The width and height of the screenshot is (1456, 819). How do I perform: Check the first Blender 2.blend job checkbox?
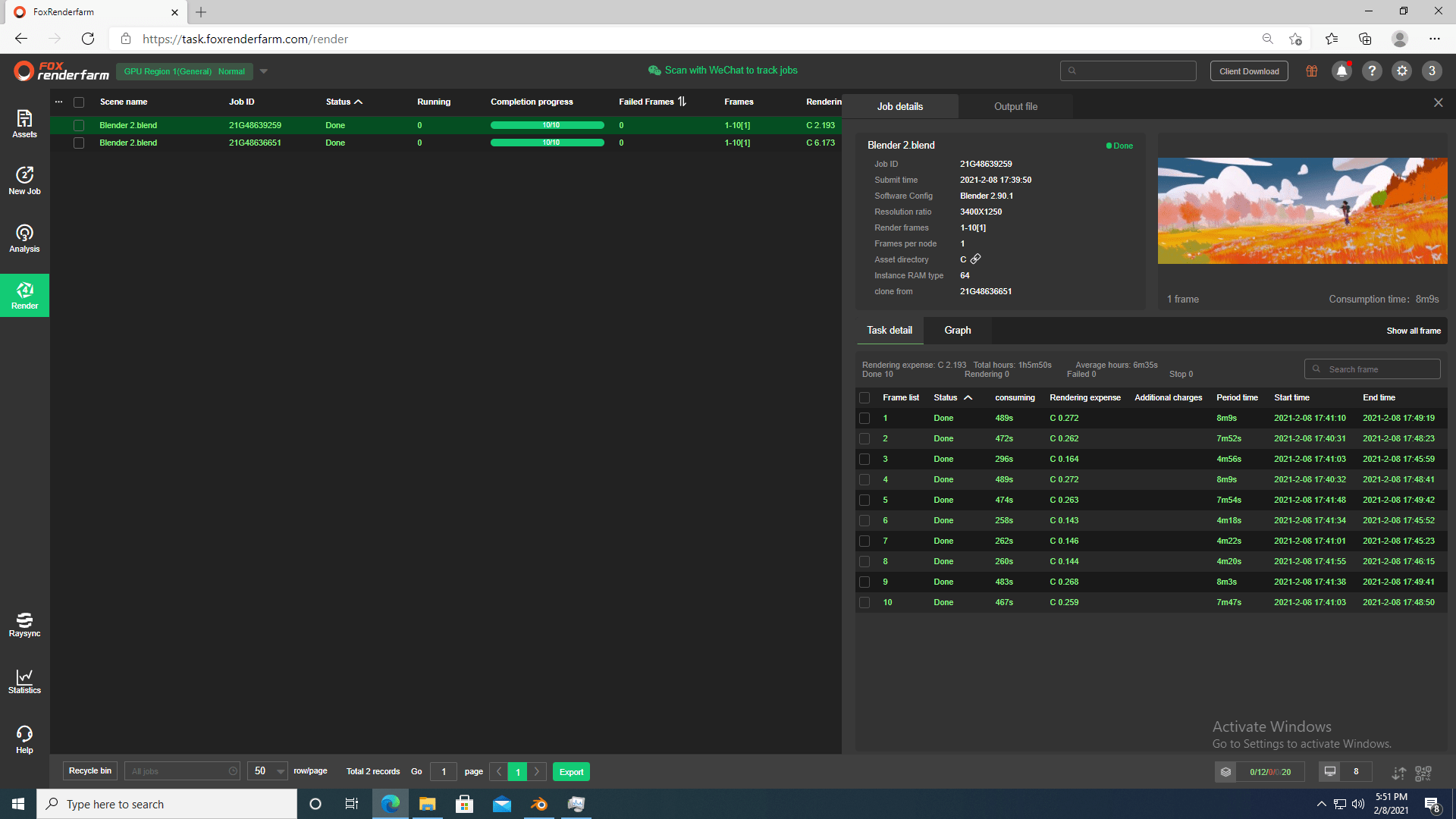click(79, 125)
